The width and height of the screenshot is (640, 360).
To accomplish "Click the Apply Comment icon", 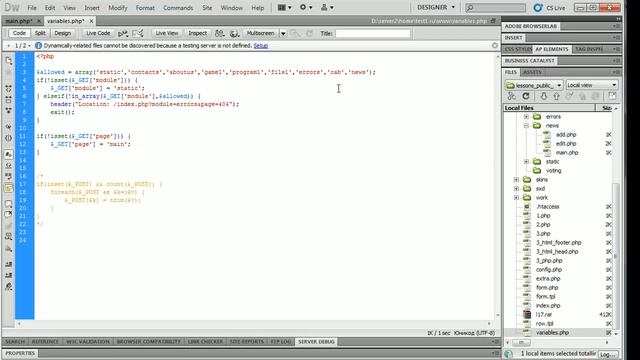I will point(9,203).
